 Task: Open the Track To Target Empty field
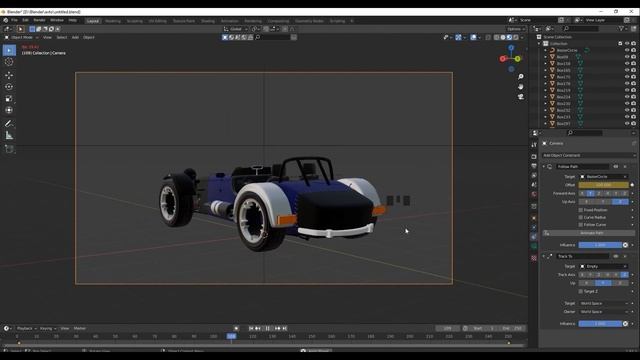point(603,266)
